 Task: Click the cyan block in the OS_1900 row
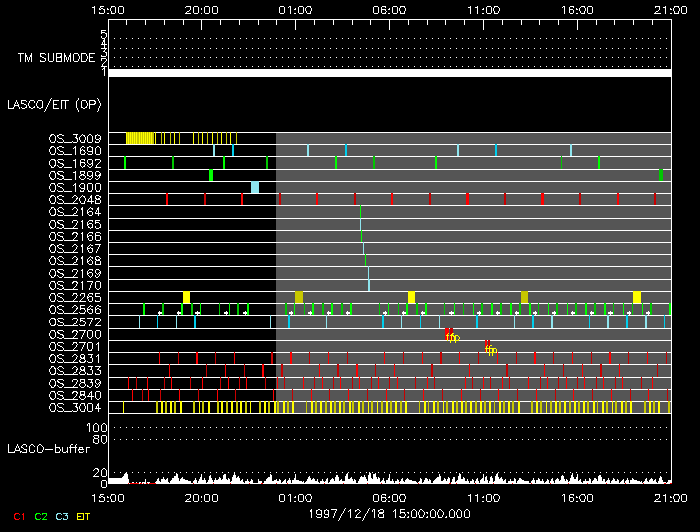pyautogui.click(x=255, y=187)
